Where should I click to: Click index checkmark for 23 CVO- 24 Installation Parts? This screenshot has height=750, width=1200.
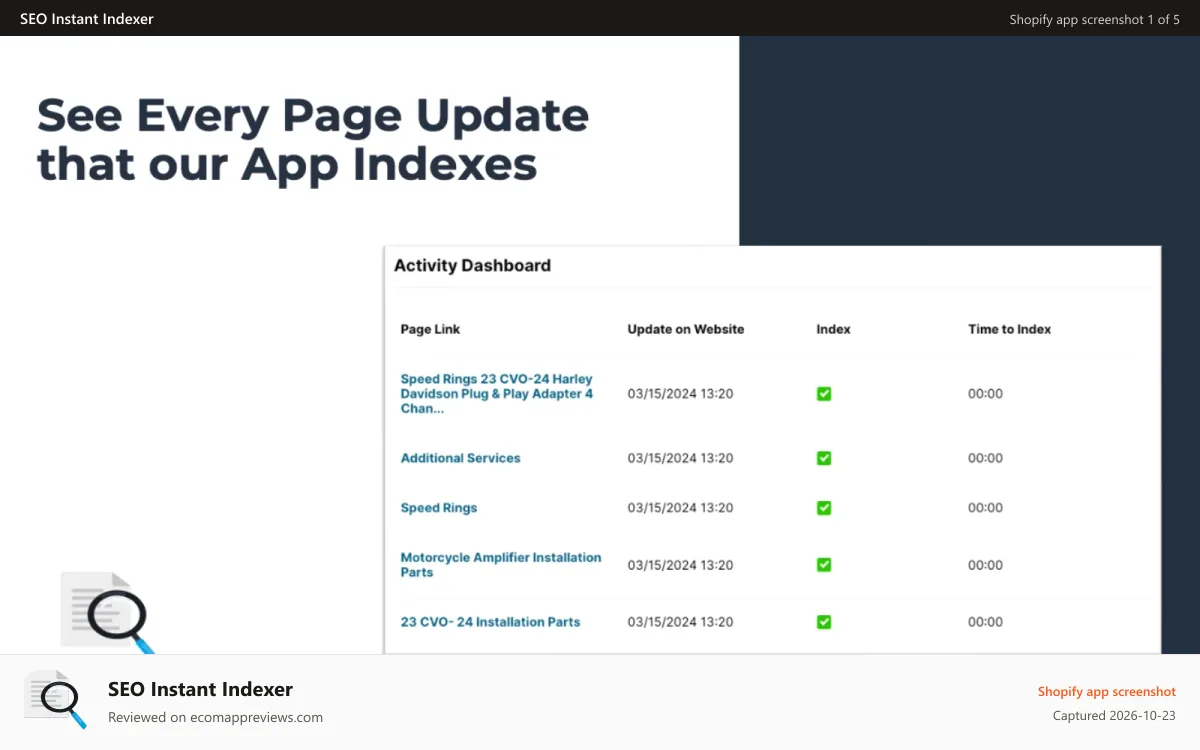coord(824,622)
